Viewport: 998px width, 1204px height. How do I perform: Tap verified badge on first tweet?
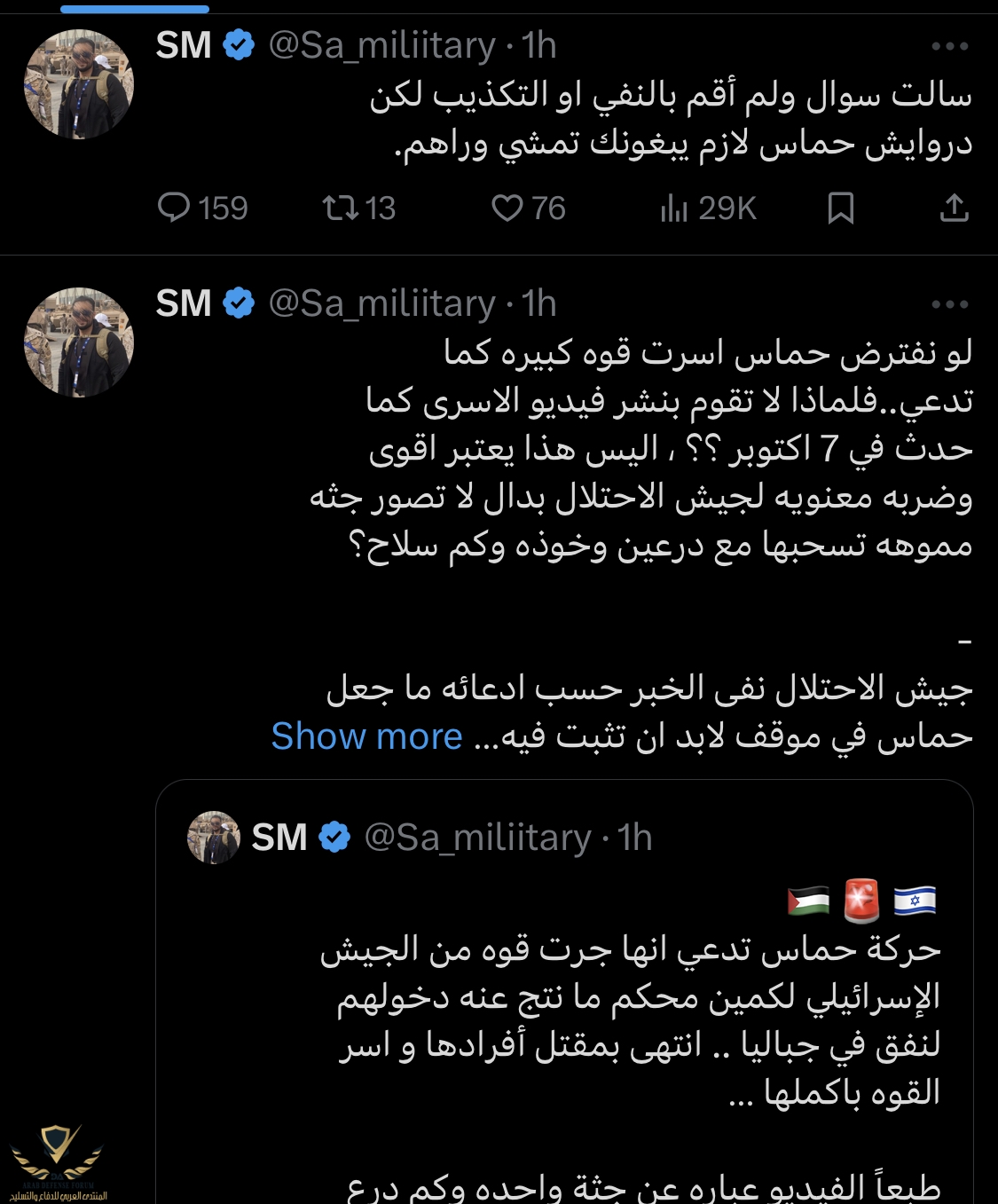pyautogui.click(x=239, y=45)
